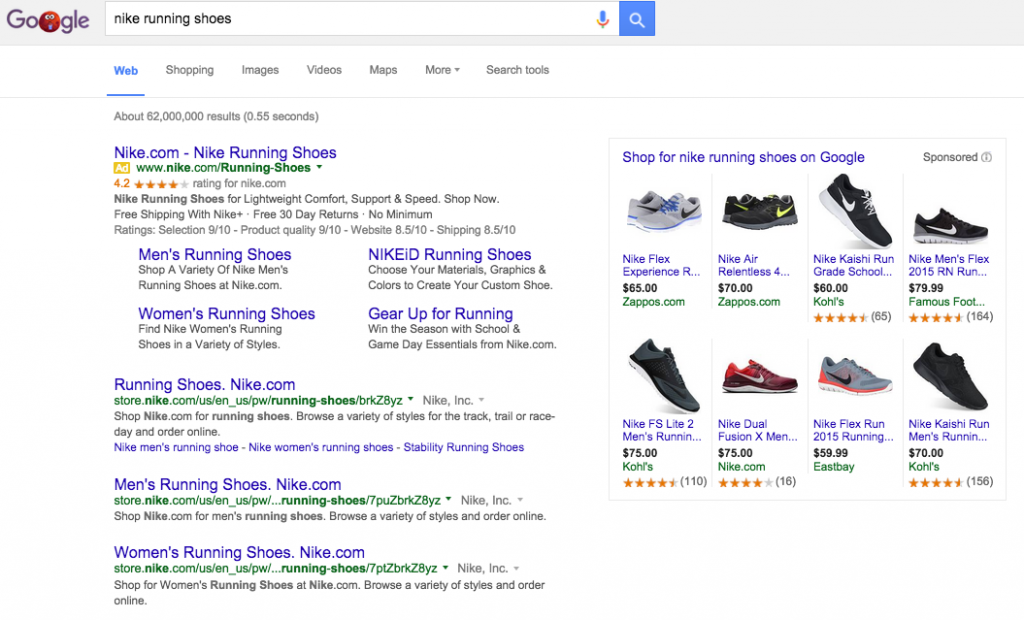
Task: View Nike Kaishi Run Men's shoe image
Action: 950,376
